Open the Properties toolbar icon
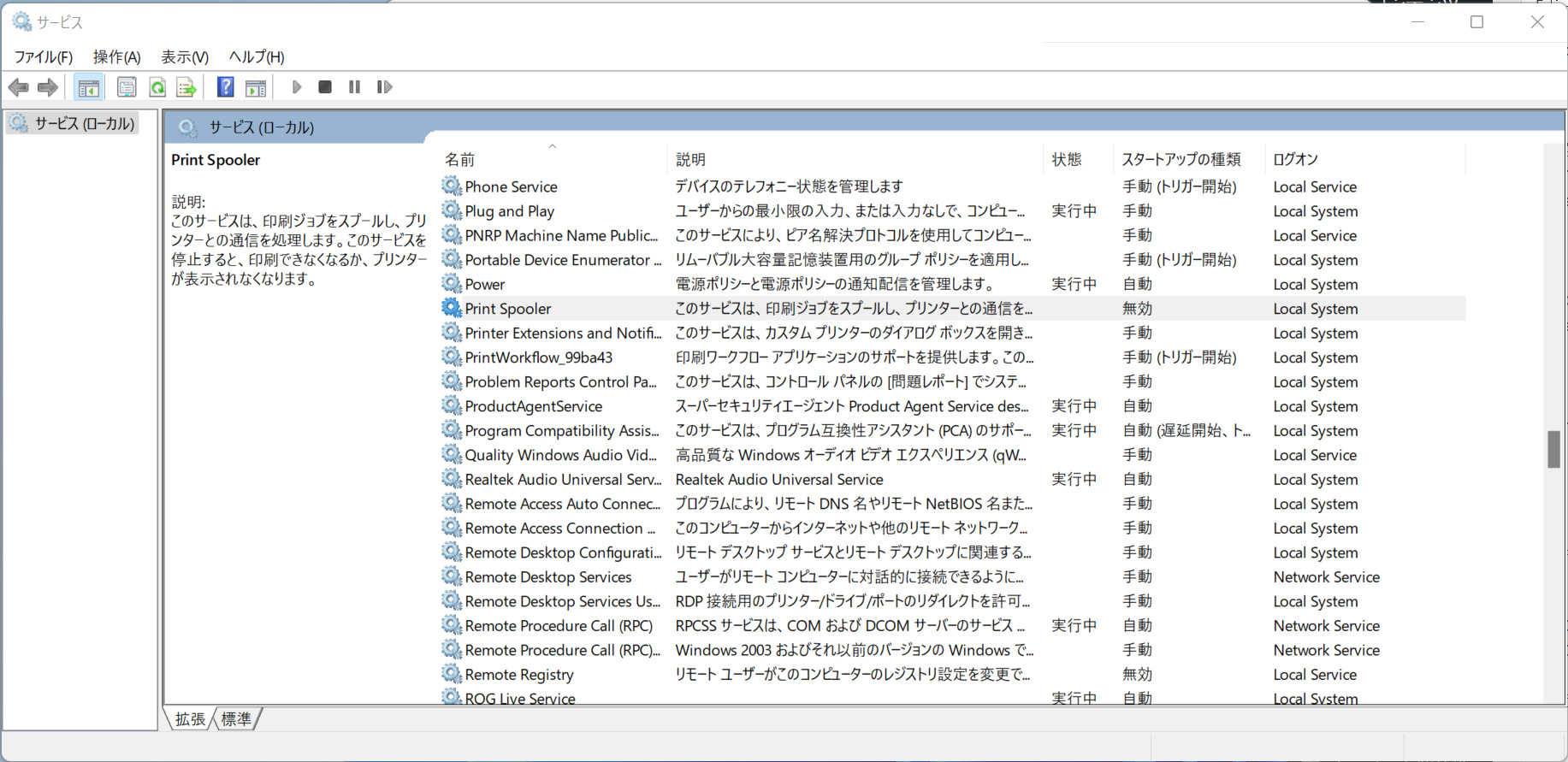This screenshot has width=1568, height=762. [x=127, y=87]
